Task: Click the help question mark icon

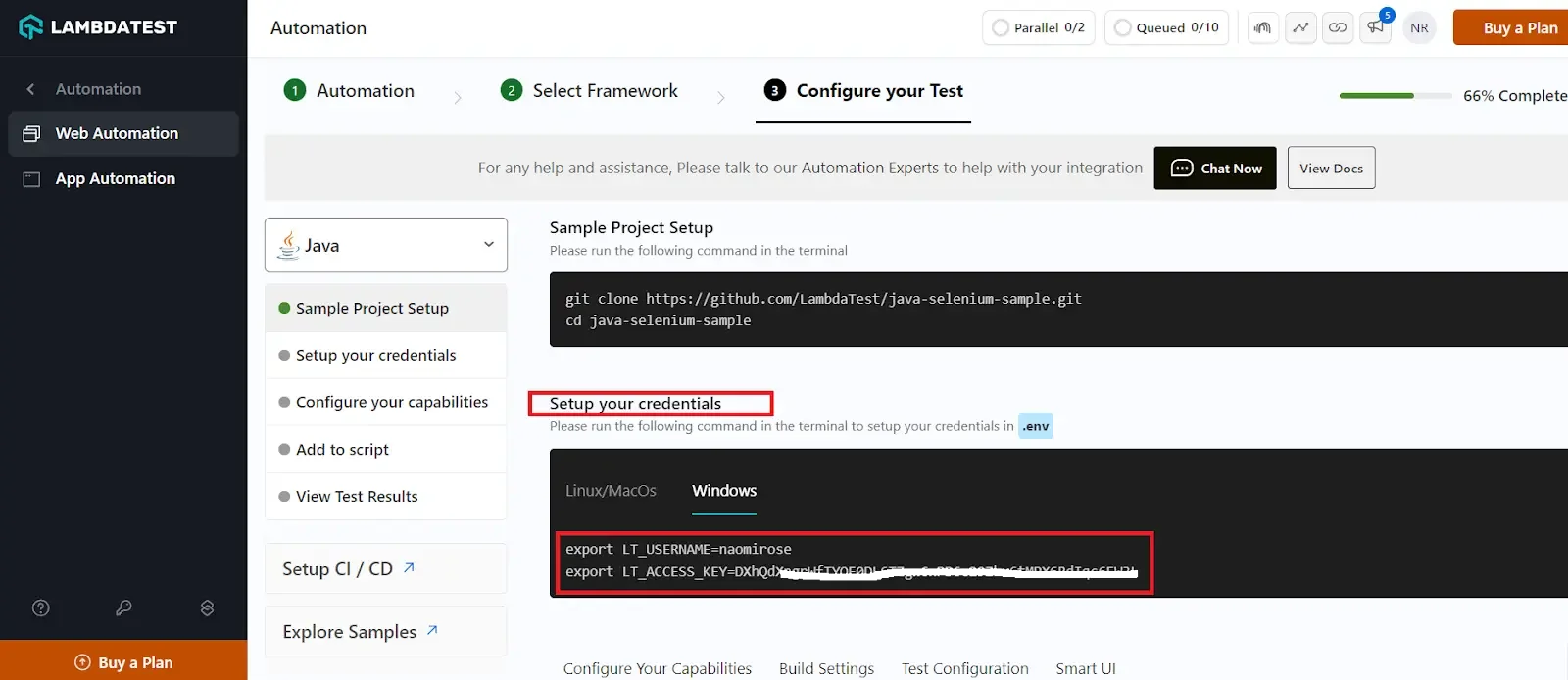Action: pyautogui.click(x=41, y=608)
